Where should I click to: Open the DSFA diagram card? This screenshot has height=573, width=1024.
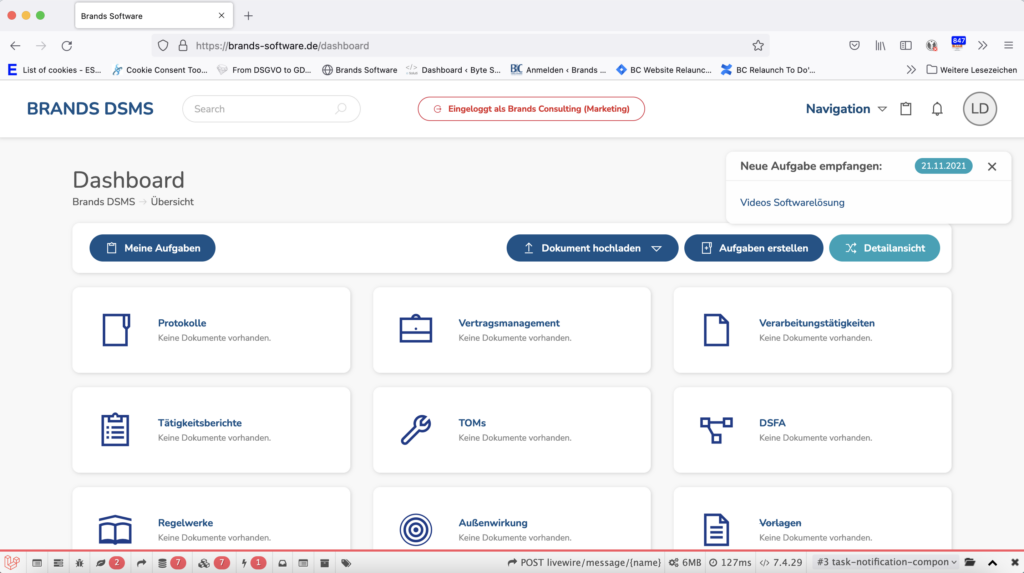pyautogui.click(x=811, y=430)
